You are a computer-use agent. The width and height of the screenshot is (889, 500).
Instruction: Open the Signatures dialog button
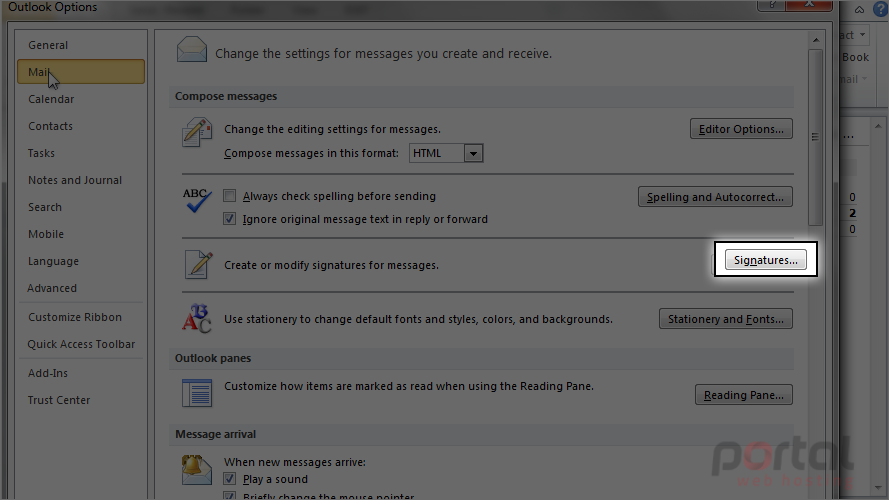(765, 260)
